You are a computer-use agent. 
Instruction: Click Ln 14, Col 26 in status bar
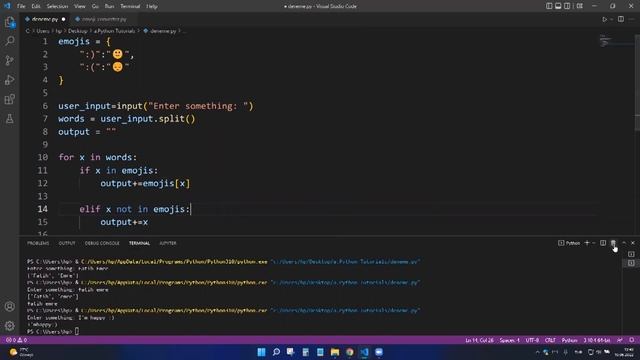pyautogui.click(x=479, y=340)
